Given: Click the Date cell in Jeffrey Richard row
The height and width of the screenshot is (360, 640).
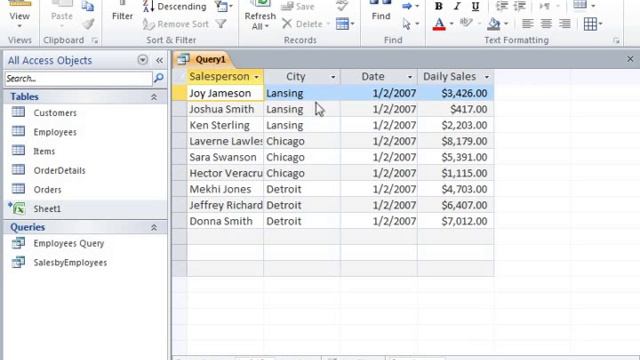Looking at the screenshot, I should click(x=379, y=205).
